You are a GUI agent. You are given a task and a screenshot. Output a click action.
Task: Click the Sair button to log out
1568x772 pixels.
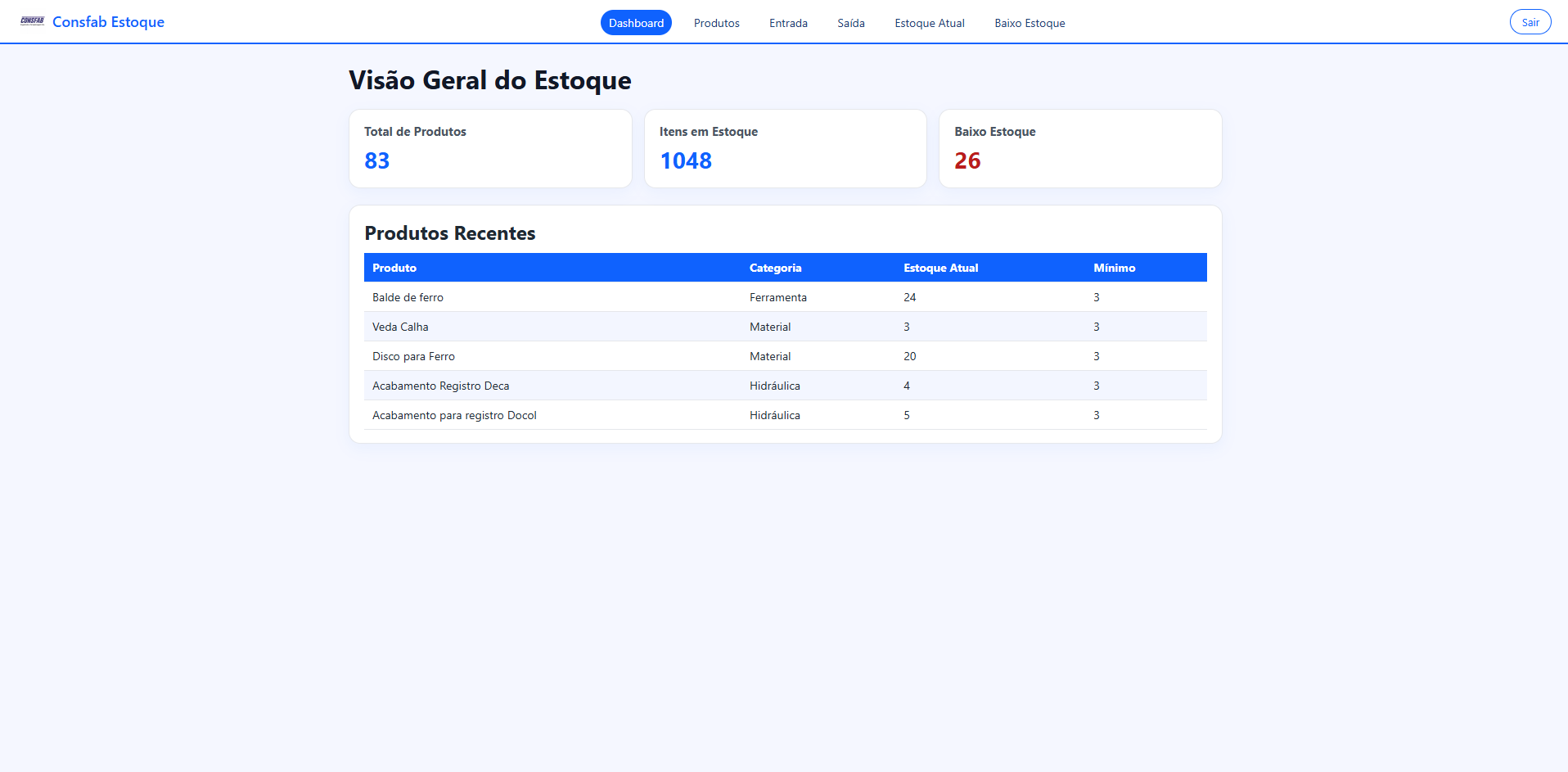pyautogui.click(x=1530, y=22)
